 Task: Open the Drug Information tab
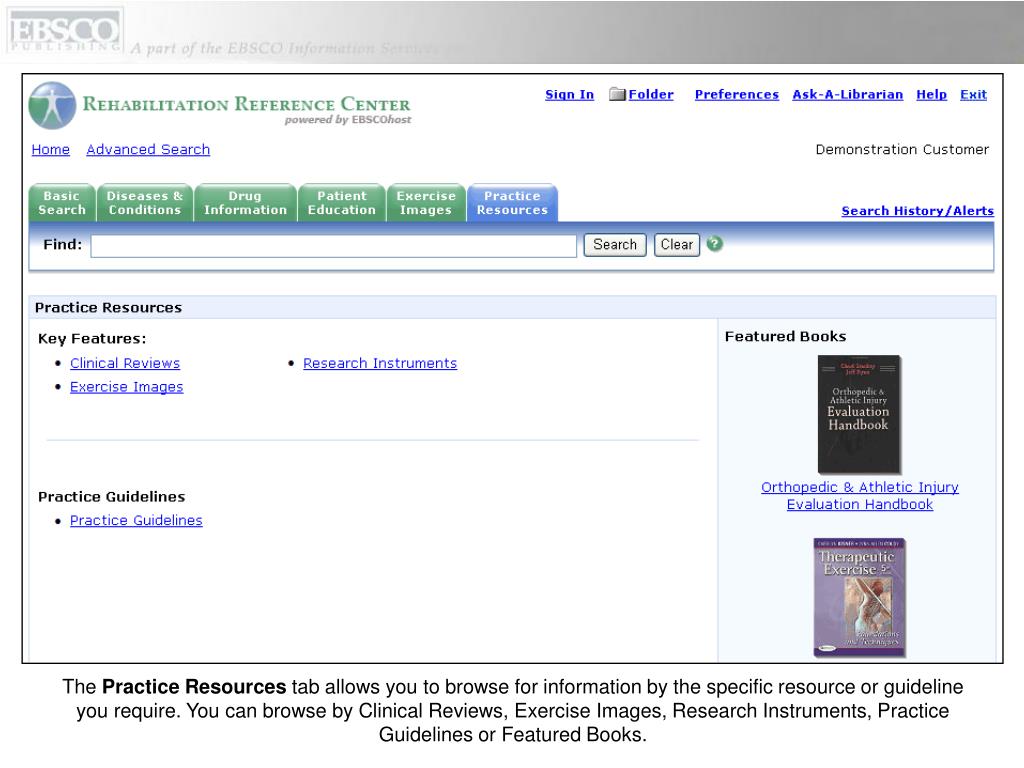(x=245, y=203)
